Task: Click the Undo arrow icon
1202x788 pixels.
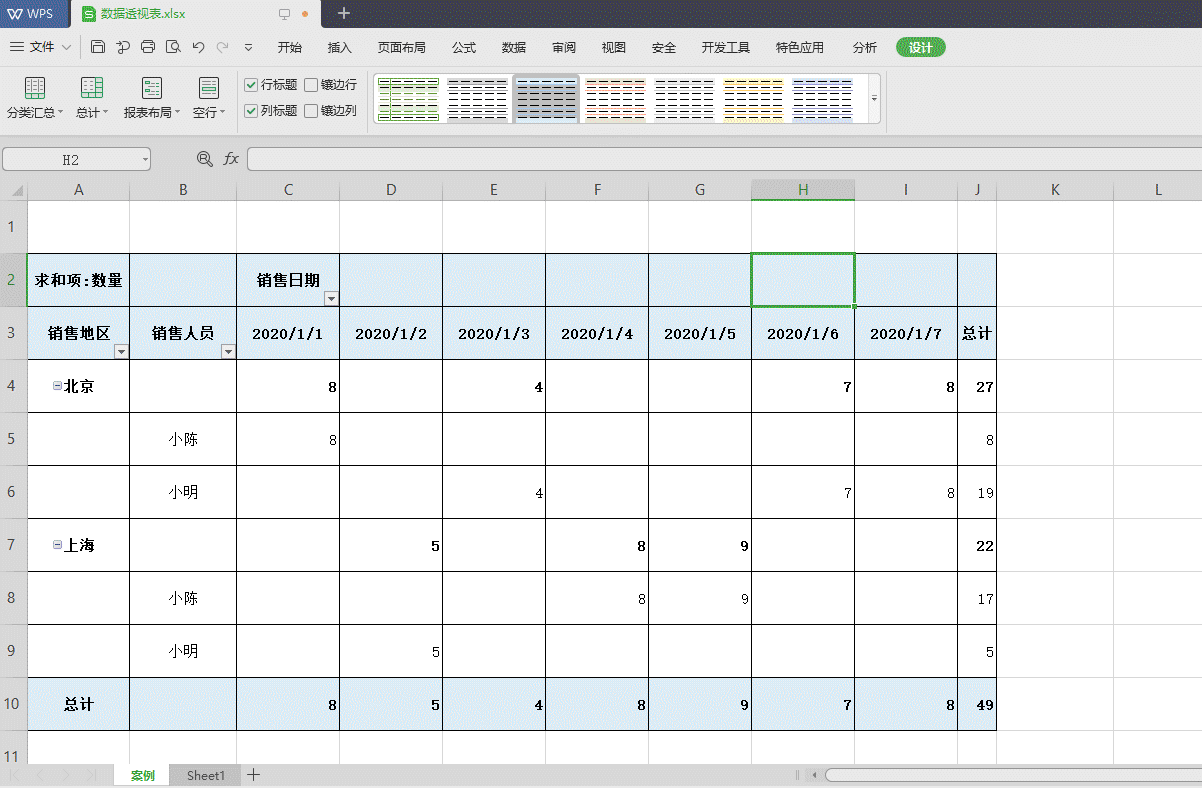Action: 198,47
